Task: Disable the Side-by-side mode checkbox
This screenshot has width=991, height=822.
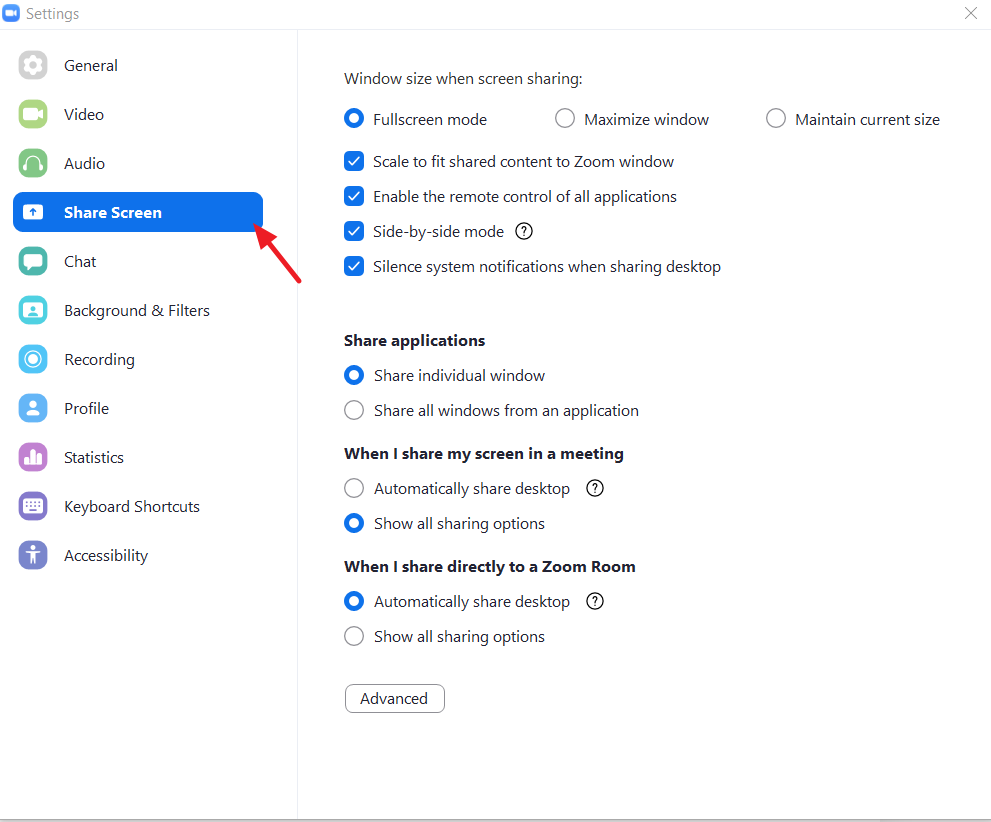Action: pos(354,231)
